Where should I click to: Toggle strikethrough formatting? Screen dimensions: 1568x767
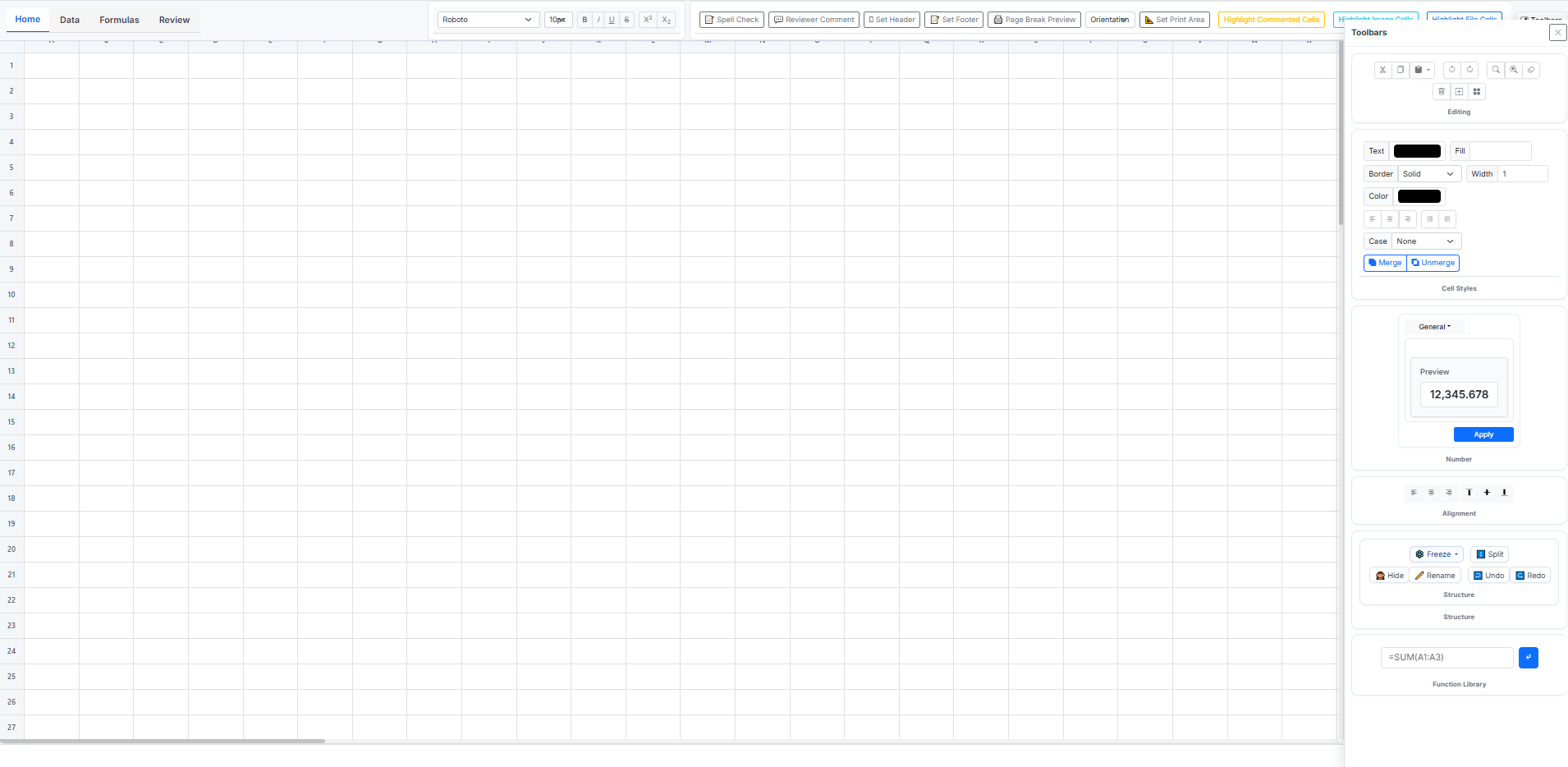click(x=626, y=20)
